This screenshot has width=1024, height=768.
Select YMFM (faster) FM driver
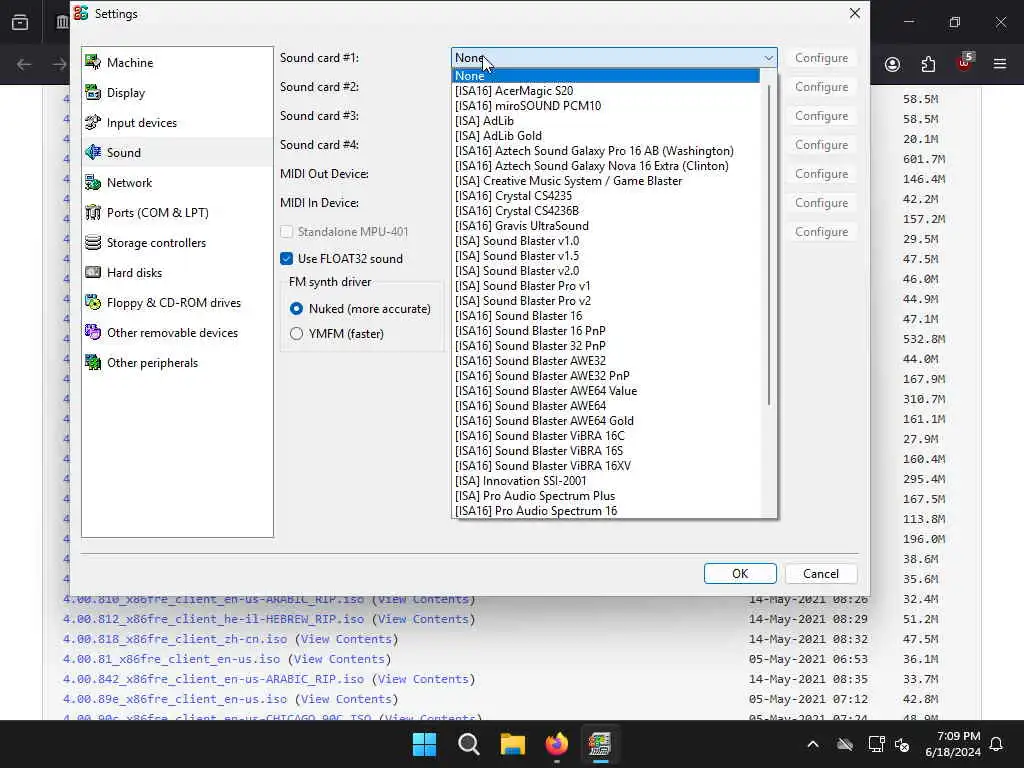[x=296, y=333]
